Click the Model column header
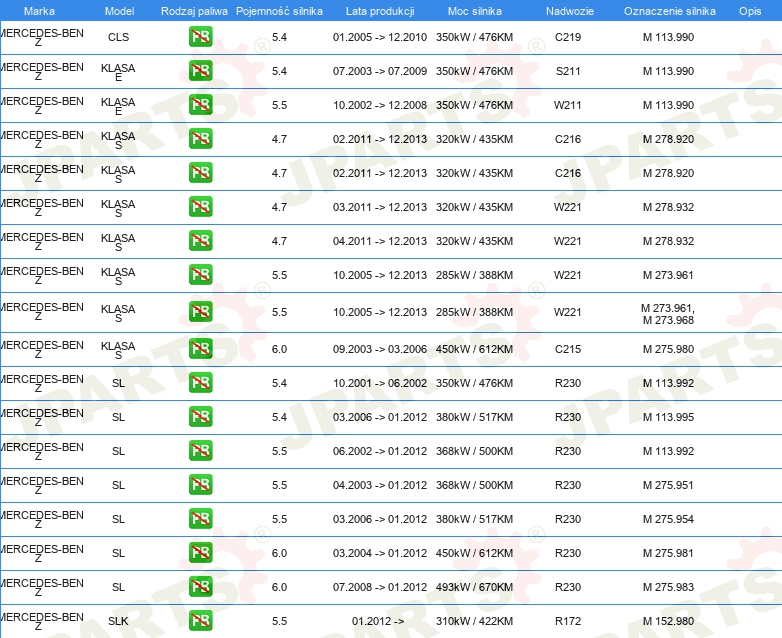The height and width of the screenshot is (638, 782). click(119, 11)
